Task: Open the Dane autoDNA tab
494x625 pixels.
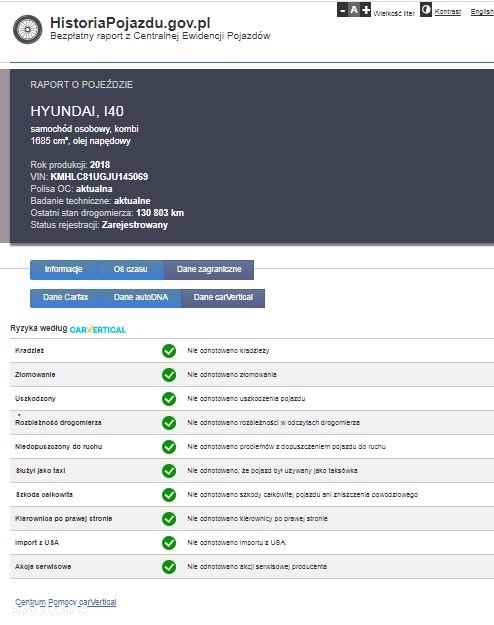Action: (x=141, y=297)
